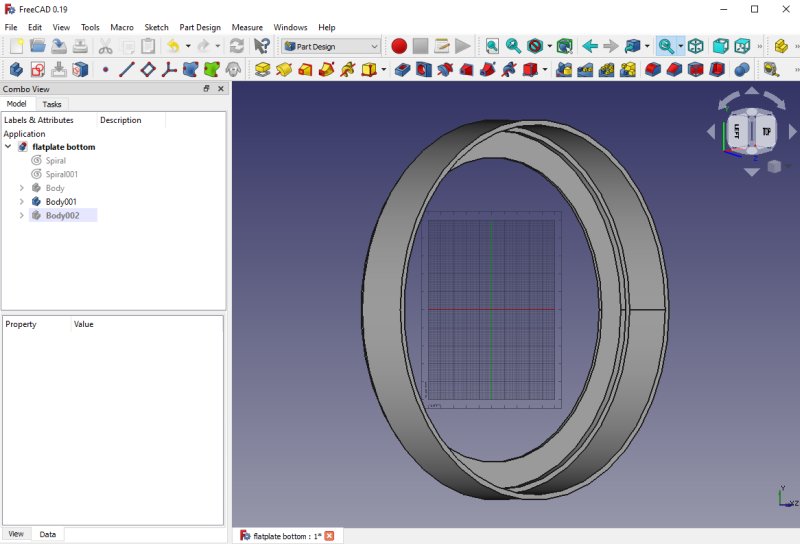
Task: Open the Sketch menu
Action: click(x=156, y=27)
